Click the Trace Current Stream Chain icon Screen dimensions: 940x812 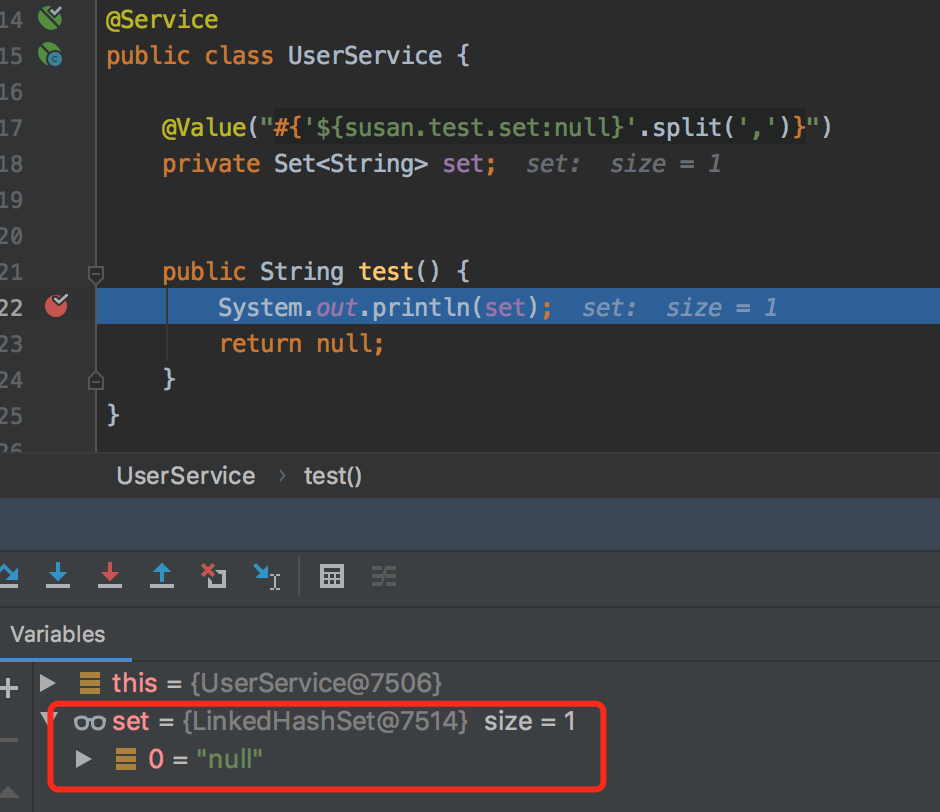click(x=384, y=576)
